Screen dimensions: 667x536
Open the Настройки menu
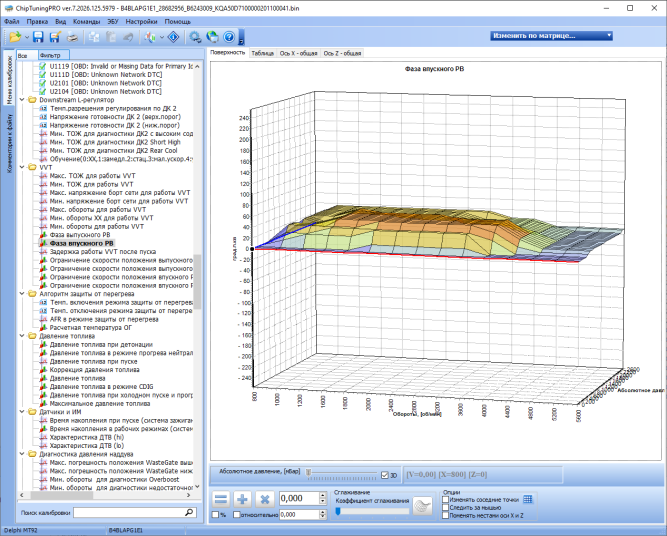[x=141, y=21]
